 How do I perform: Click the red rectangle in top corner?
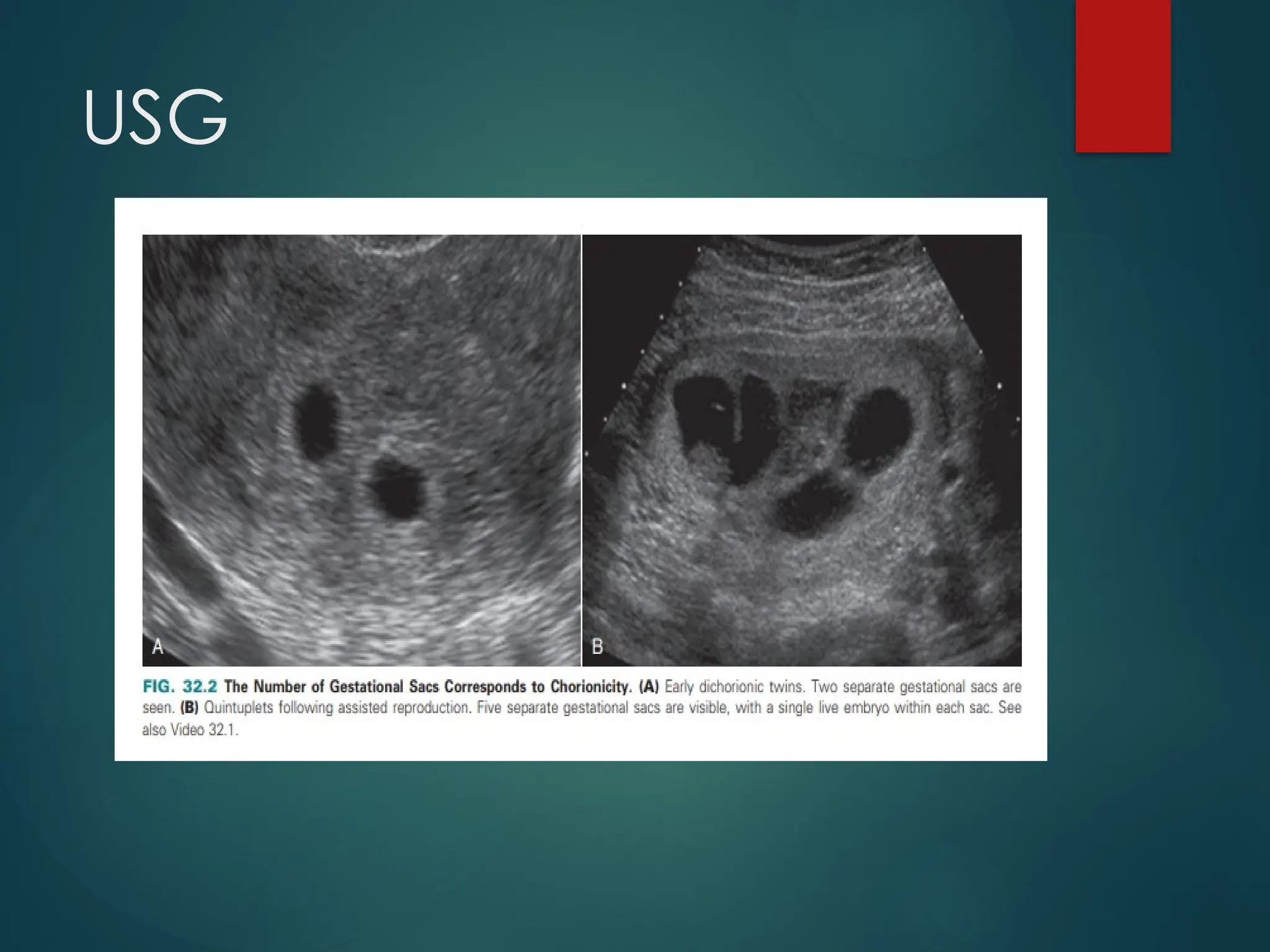coord(1122,74)
